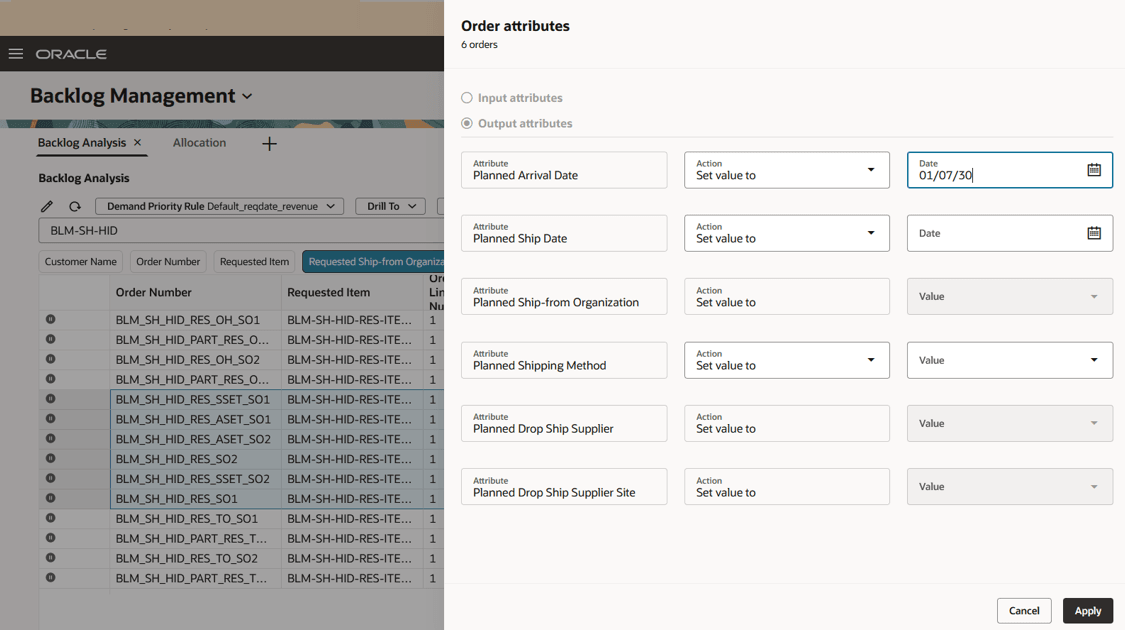The image size is (1125, 630).
Task: Click status icon for BLM_SH_HID_RES_OH_SO2 row
Action: (x=50, y=359)
